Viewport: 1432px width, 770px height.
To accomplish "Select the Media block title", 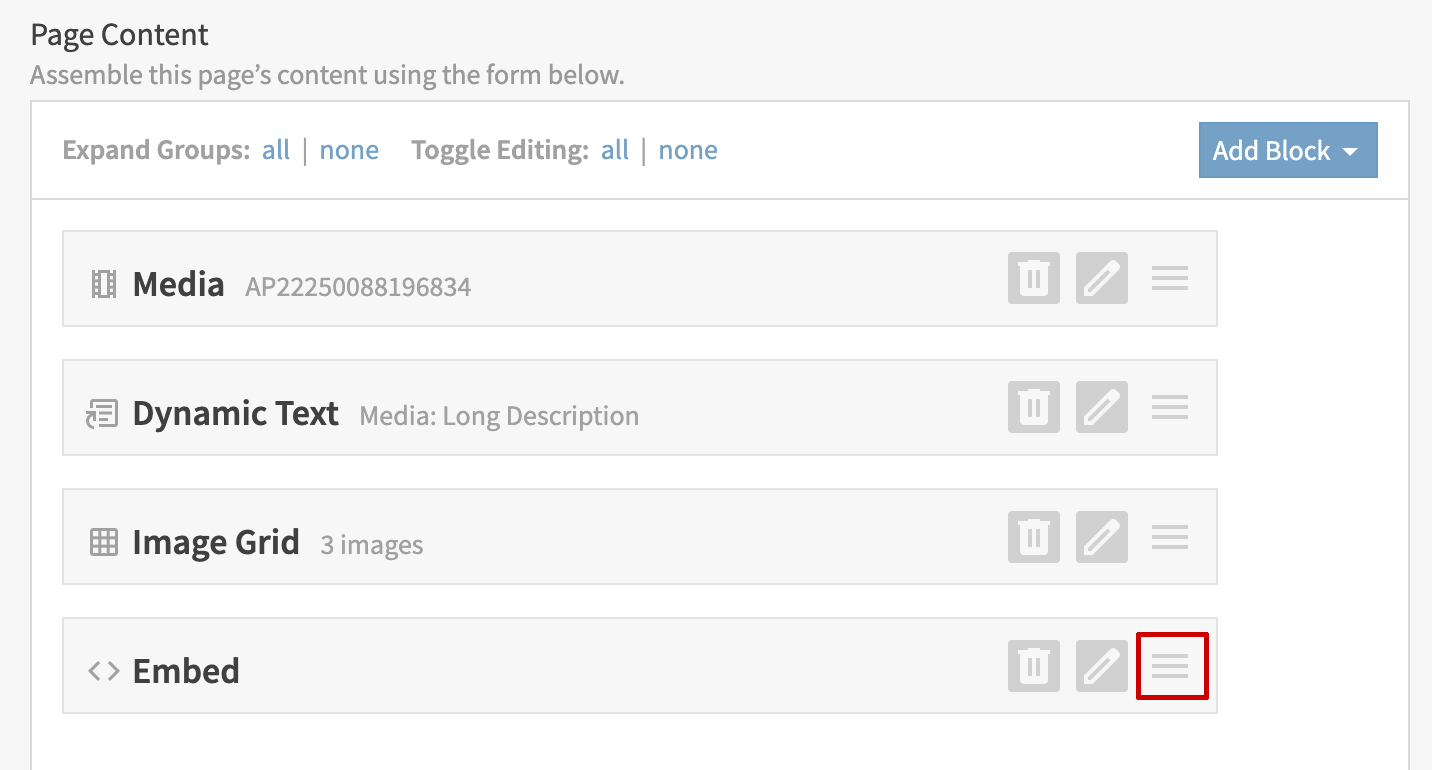I will click(178, 285).
